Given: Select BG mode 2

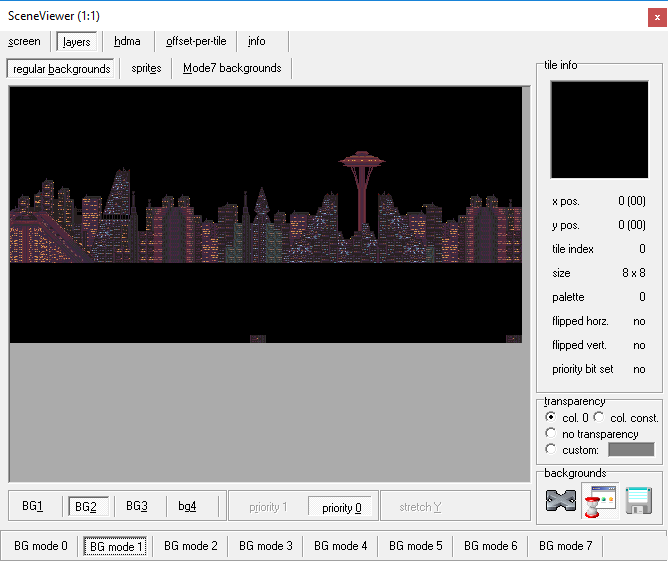Looking at the screenshot, I should (x=191, y=546).
